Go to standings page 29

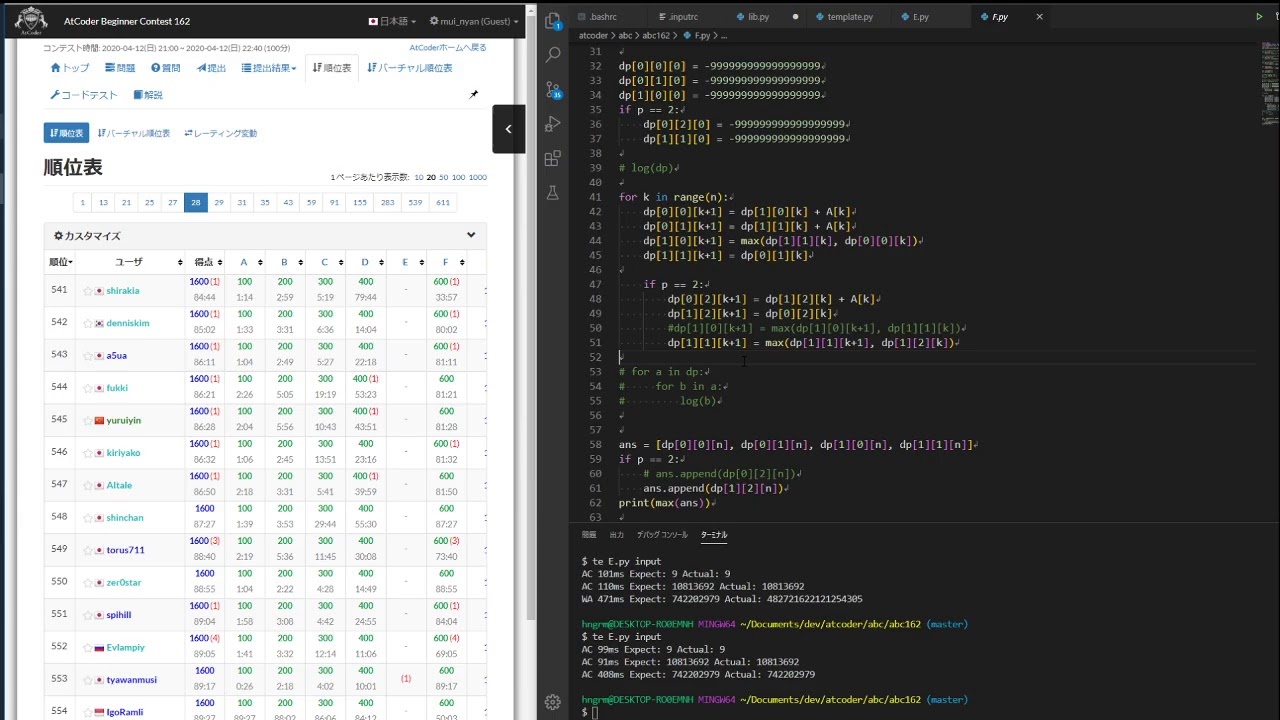219,202
